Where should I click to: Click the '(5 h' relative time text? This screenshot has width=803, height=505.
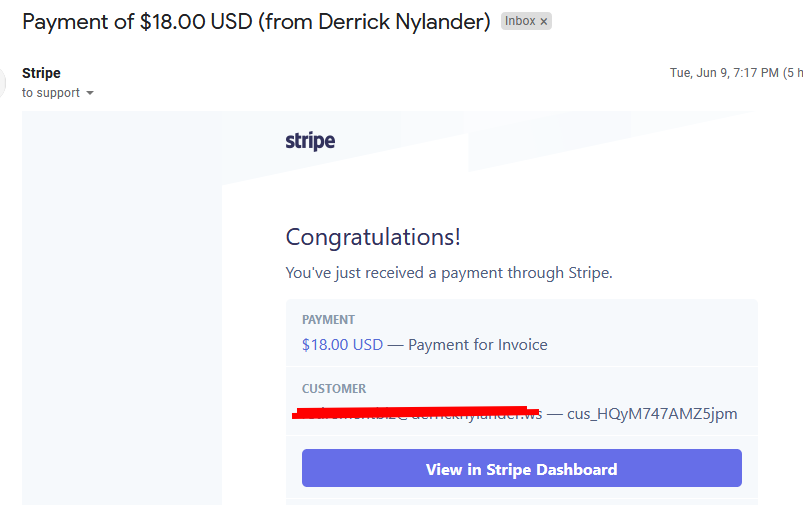(x=792, y=73)
